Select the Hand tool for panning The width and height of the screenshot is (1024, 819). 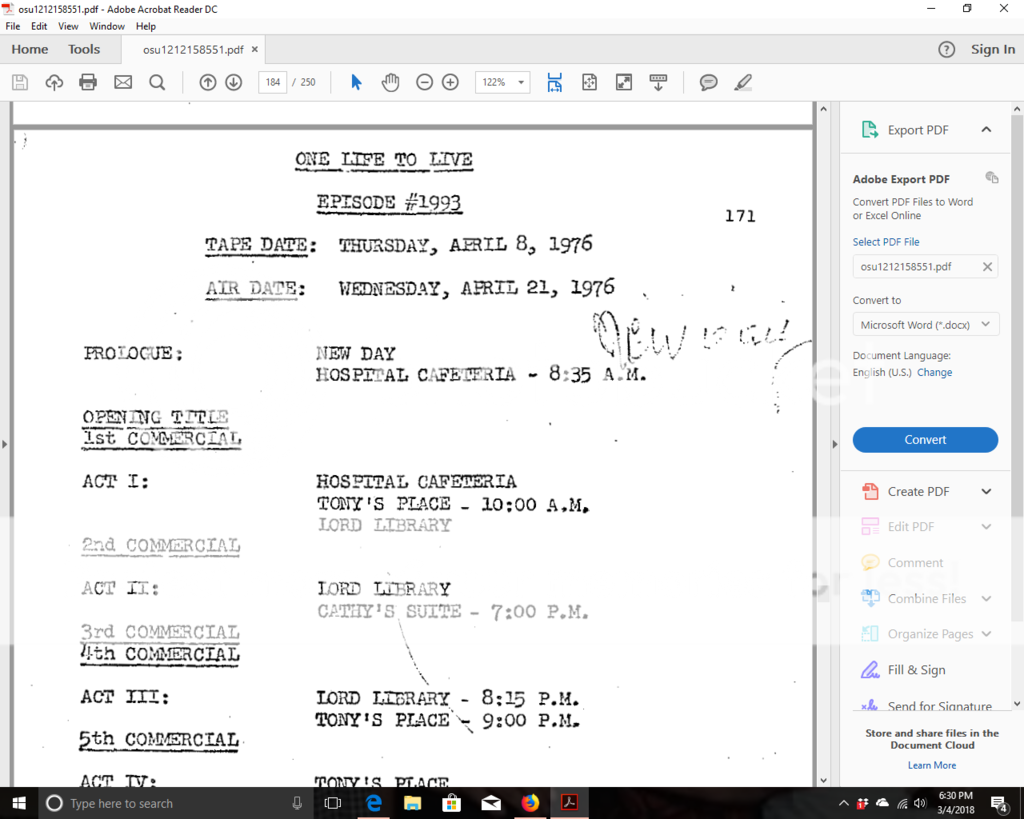point(390,82)
